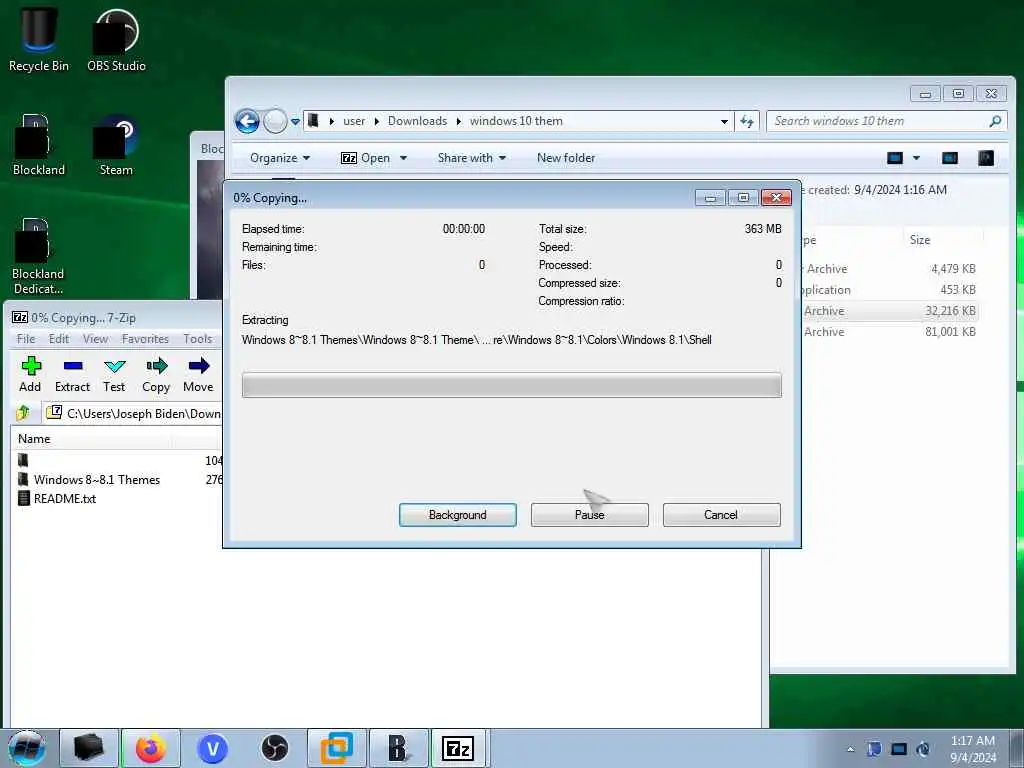Select the Steam desktop shortcut
1024x768 pixels.
pos(116,145)
